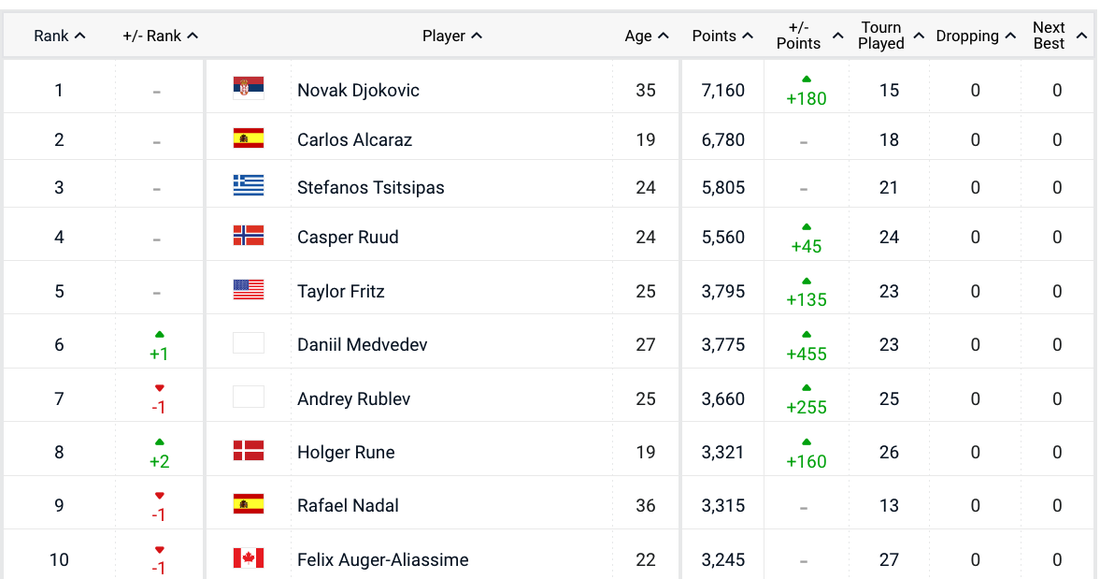Click the Canadian flag next to Auger-Aliassime
The height and width of the screenshot is (579, 1100).
coord(248,558)
